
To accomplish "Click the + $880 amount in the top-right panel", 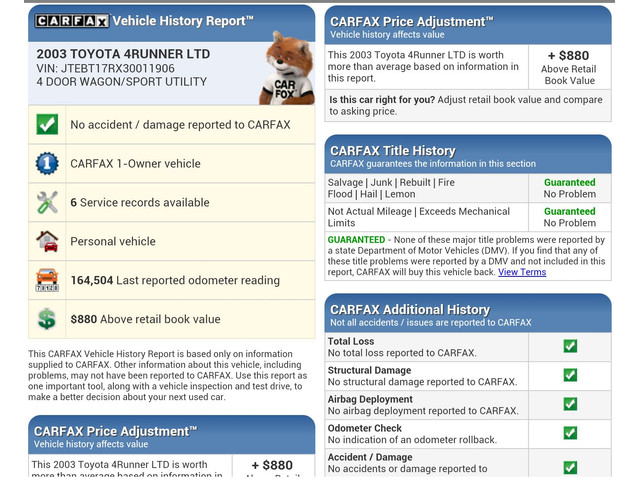I will (569, 56).
